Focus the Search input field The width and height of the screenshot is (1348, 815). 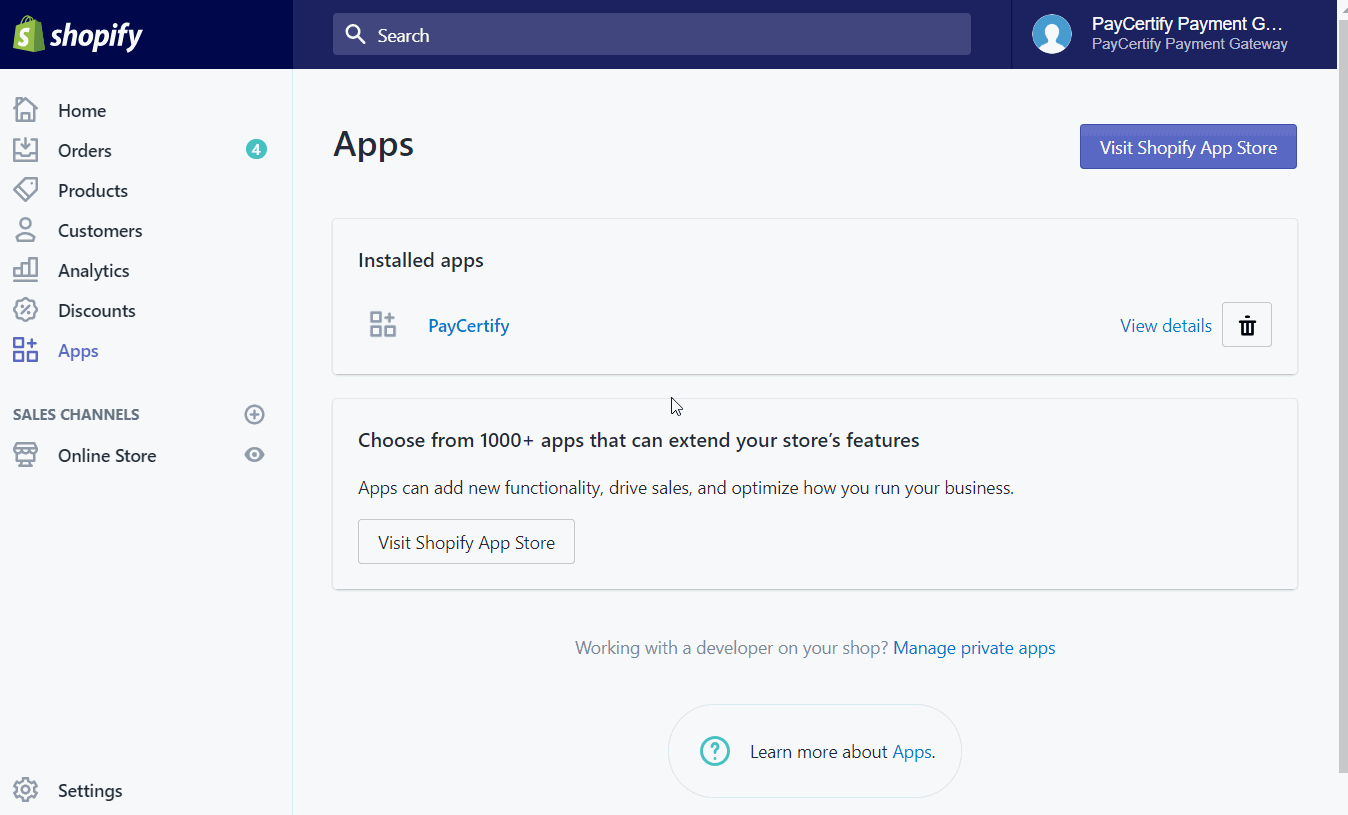pos(651,34)
